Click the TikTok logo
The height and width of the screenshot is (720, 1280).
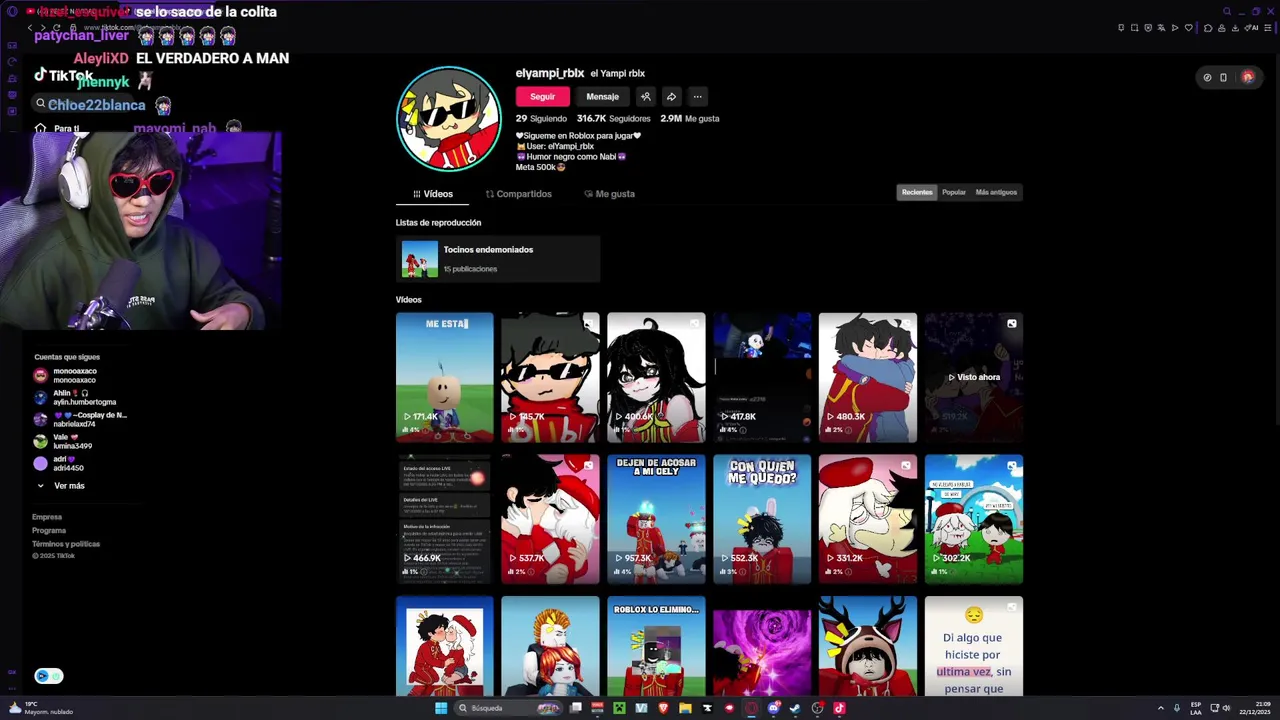63,76
